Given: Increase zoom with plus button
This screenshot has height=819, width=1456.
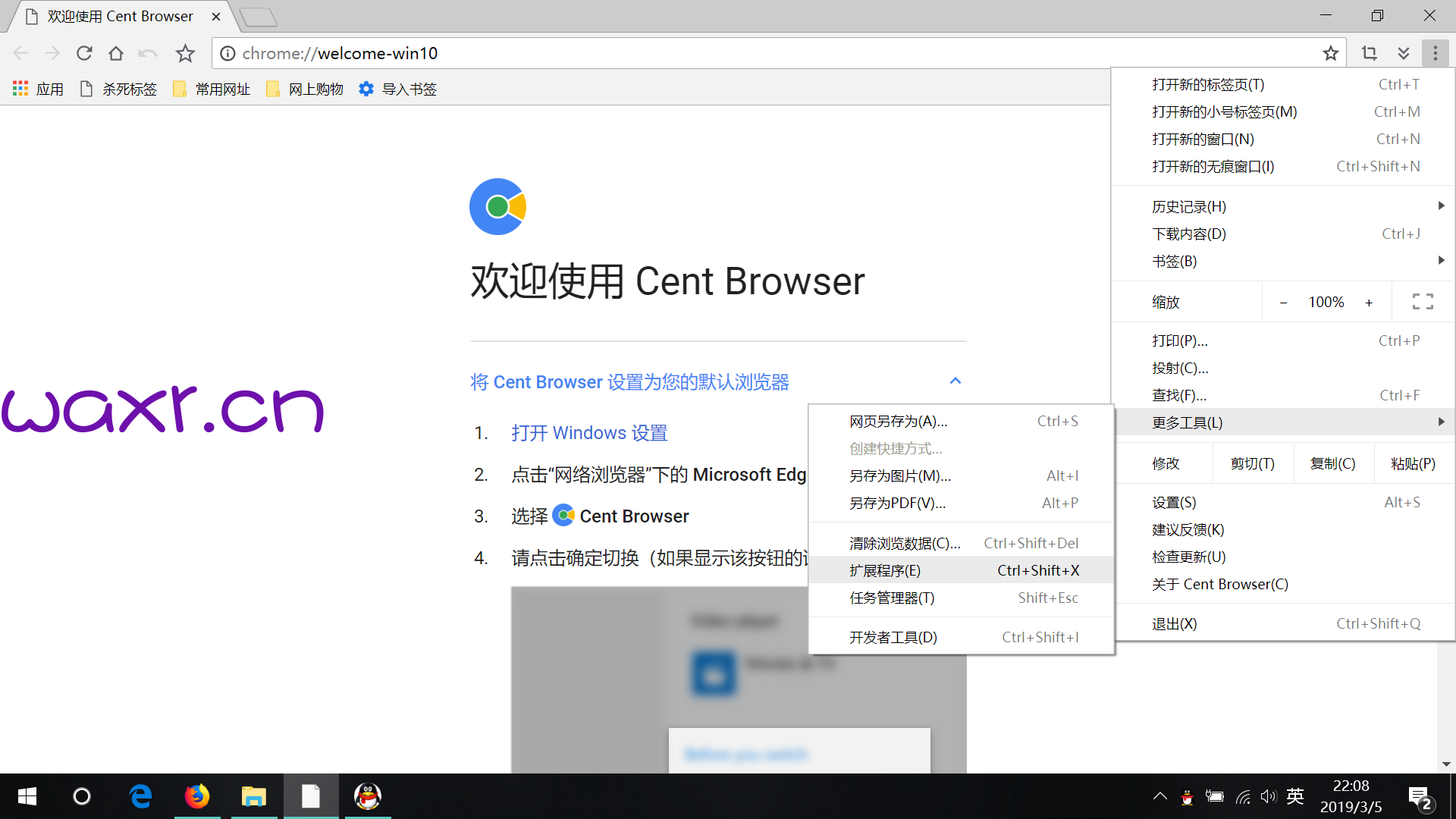Looking at the screenshot, I should [1369, 303].
